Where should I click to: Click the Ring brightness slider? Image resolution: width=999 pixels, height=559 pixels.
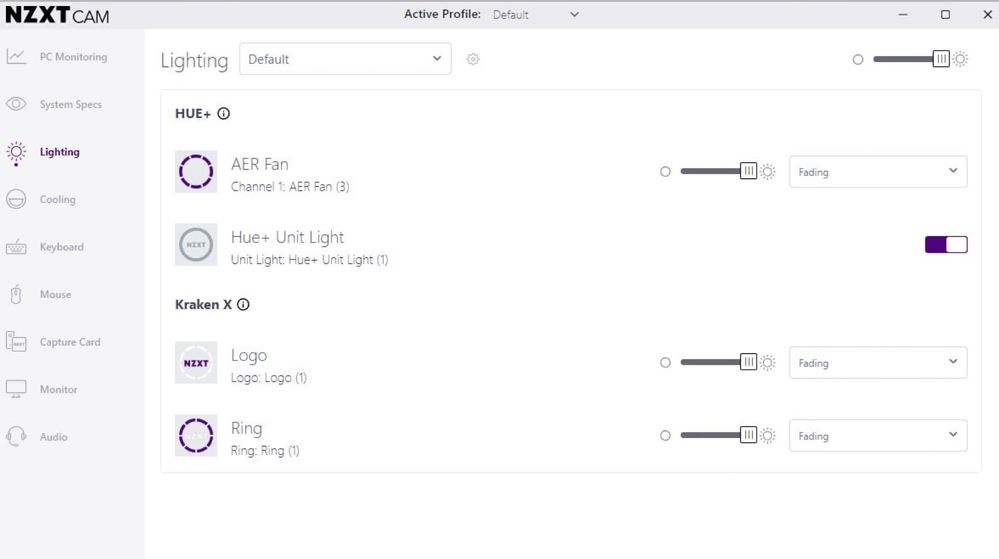pyautogui.click(x=718, y=436)
